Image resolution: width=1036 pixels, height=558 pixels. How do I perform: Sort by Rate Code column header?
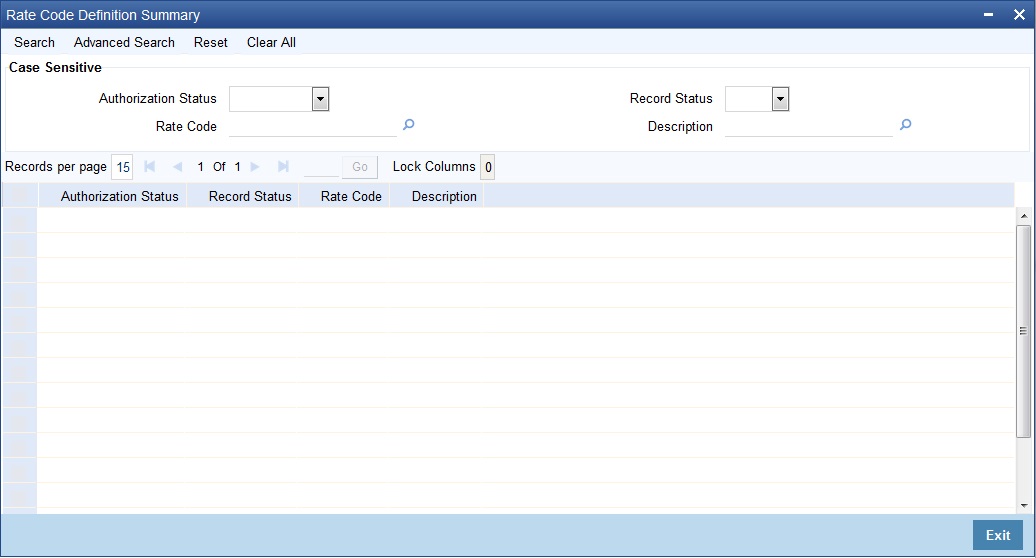pyautogui.click(x=351, y=196)
